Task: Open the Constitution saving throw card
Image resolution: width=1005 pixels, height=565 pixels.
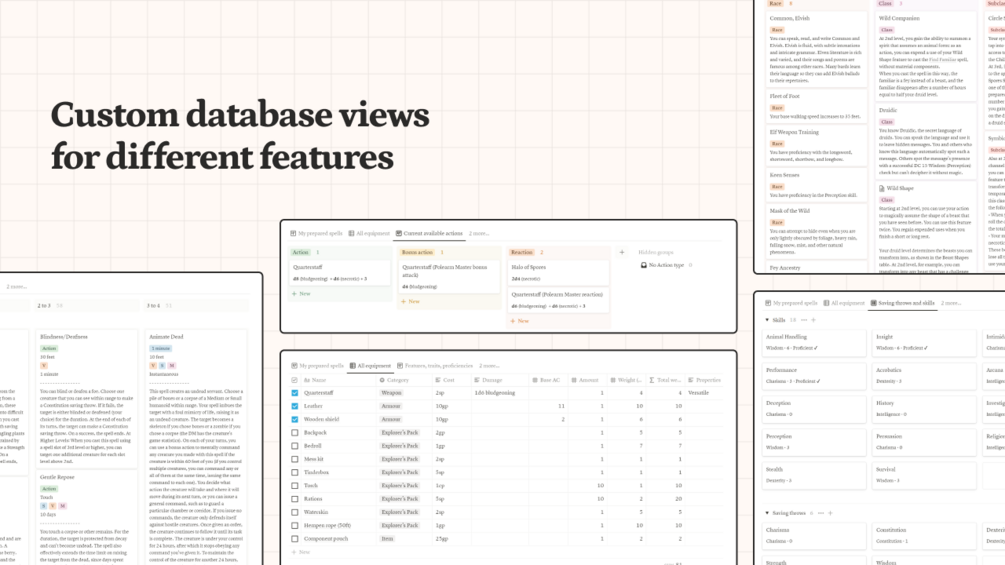Action: (924, 536)
